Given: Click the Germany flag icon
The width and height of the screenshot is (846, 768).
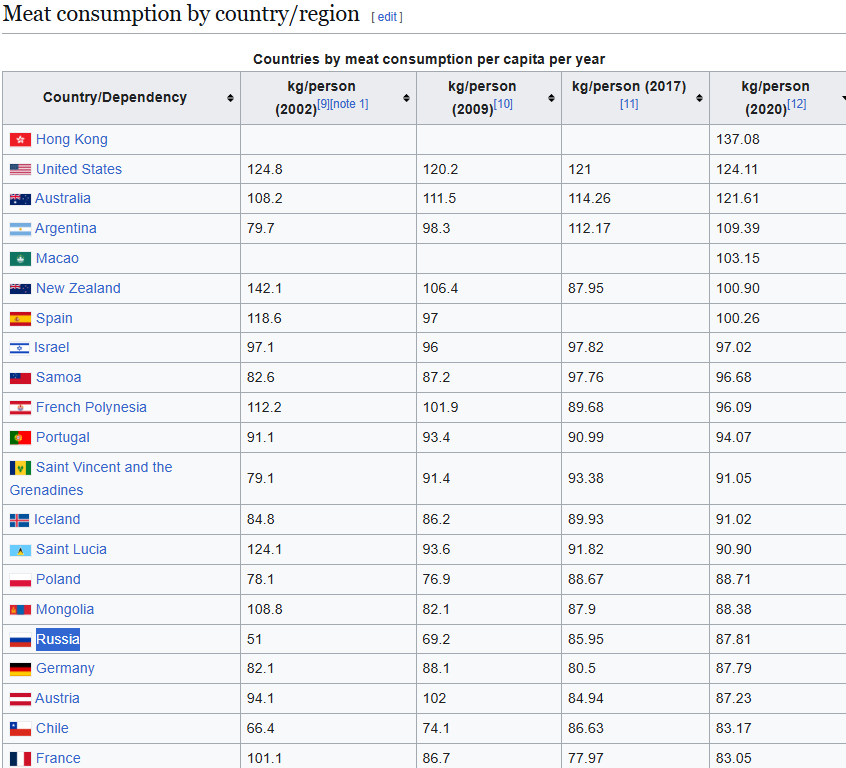Looking at the screenshot, I should (x=20, y=669).
